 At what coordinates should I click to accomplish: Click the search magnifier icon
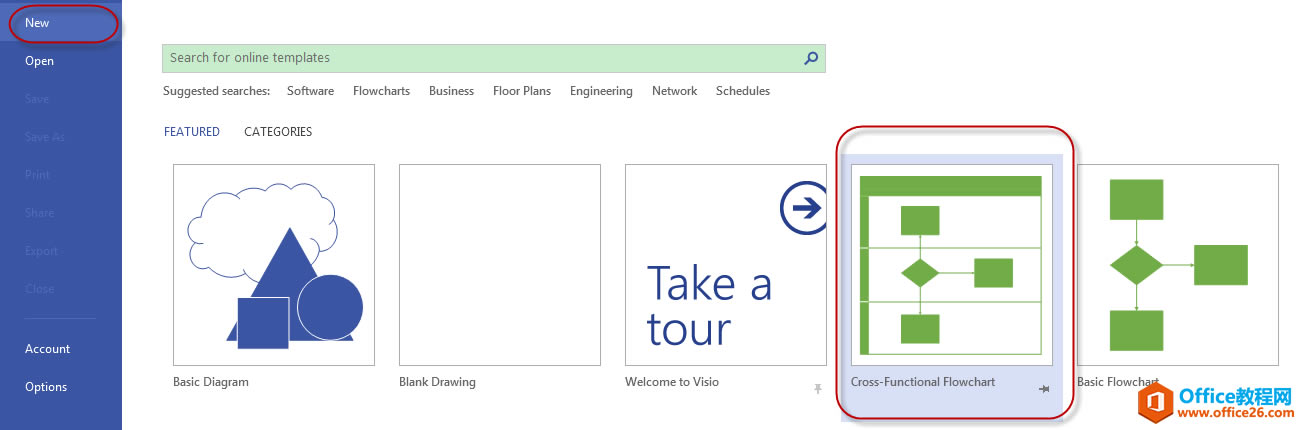[x=811, y=58]
